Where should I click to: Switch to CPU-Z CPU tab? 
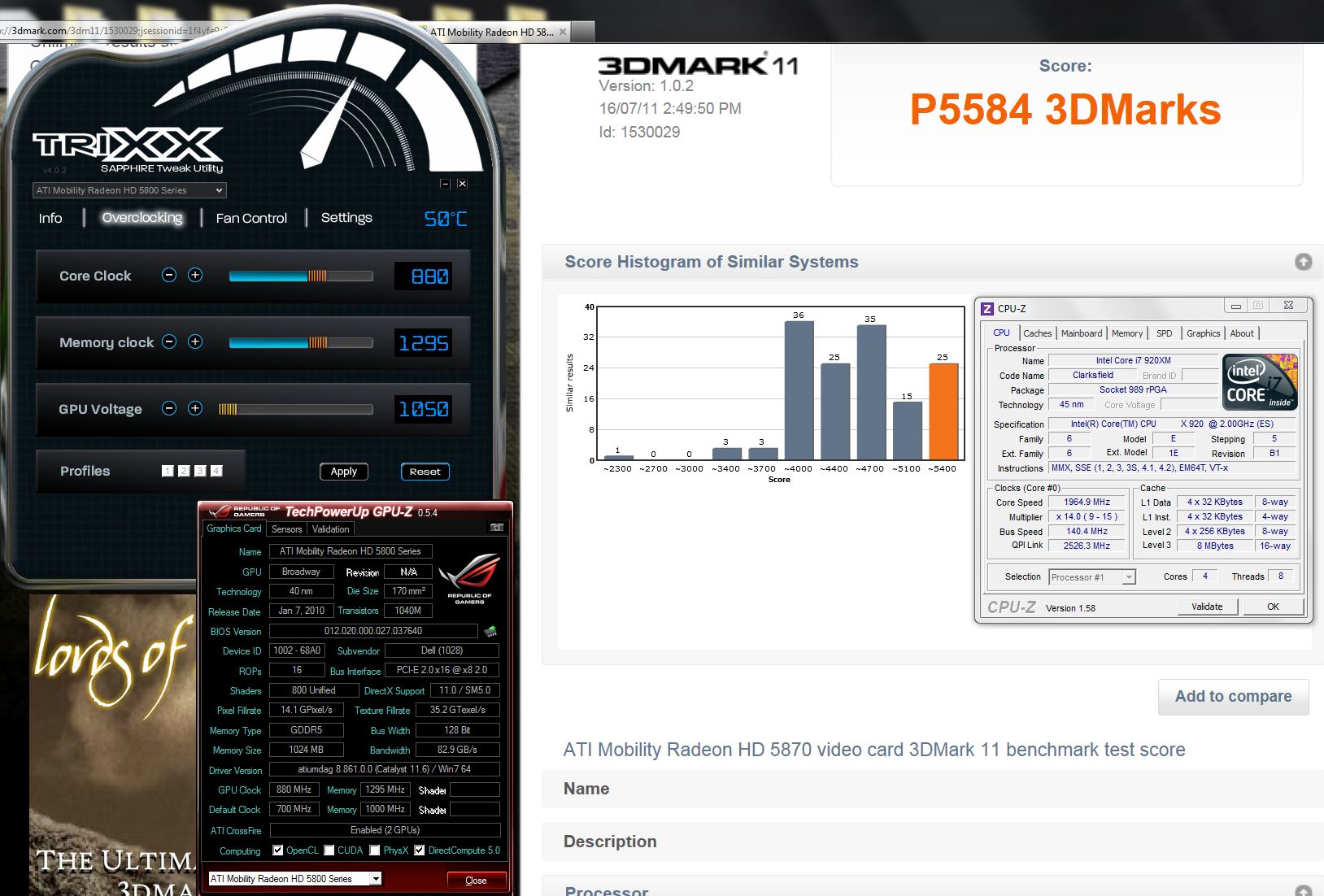[1001, 333]
